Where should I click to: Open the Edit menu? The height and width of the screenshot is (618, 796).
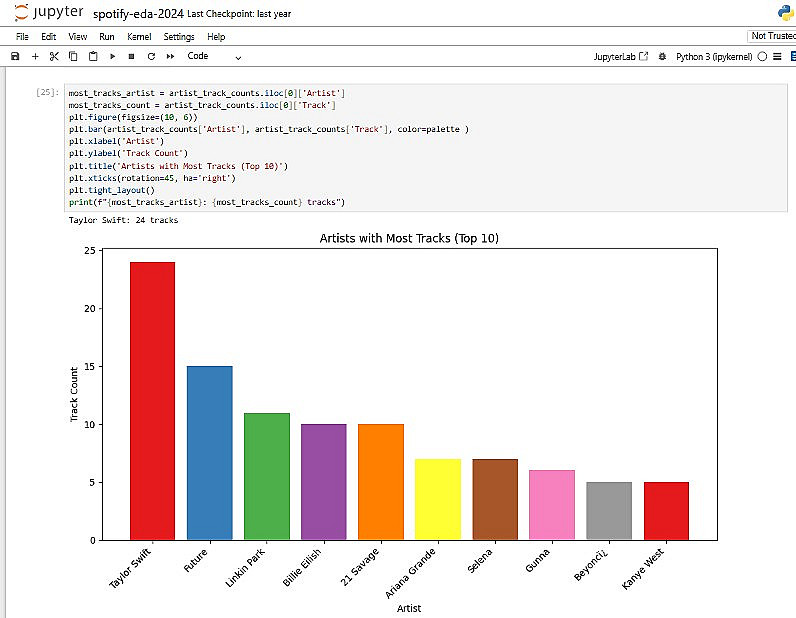tap(48, 37)
